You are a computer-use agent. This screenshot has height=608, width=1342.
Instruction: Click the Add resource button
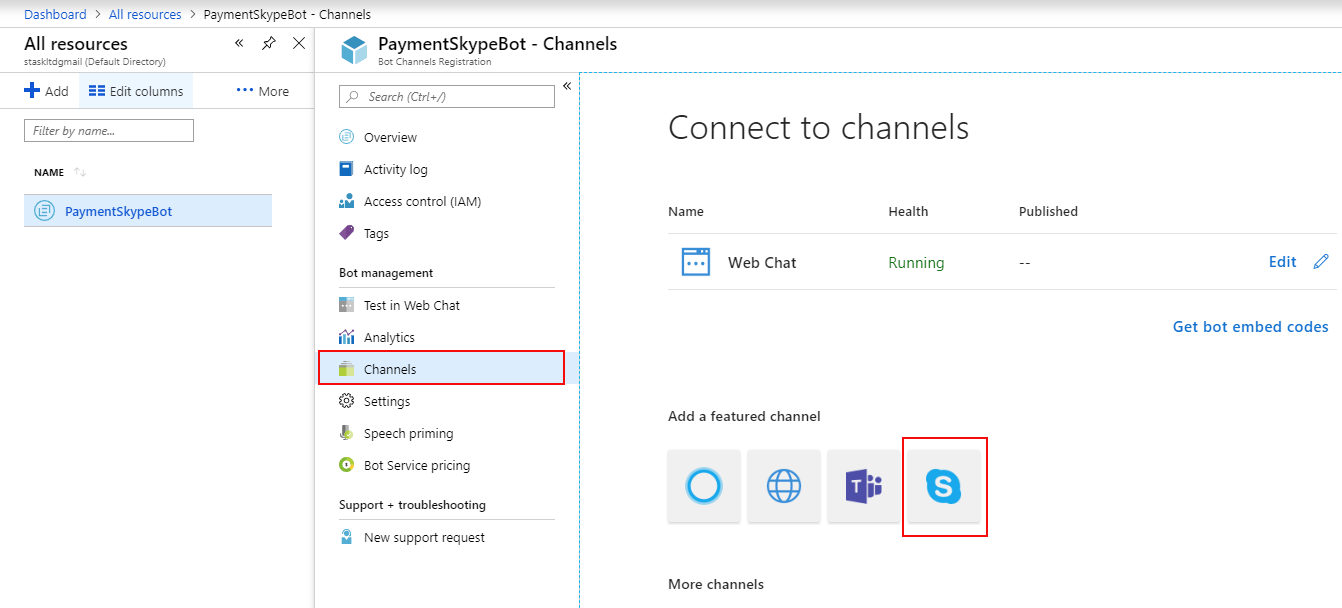[x=47, y=91]
